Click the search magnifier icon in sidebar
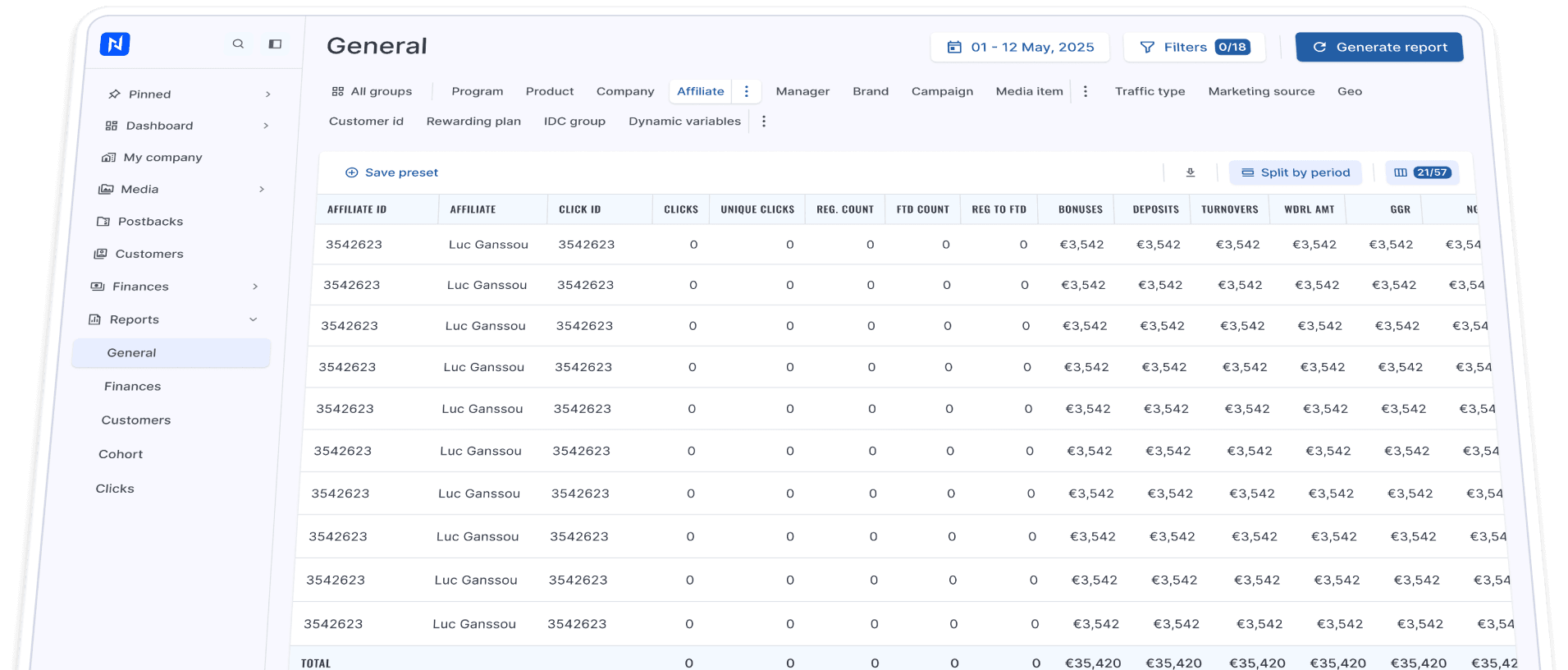1568x670 pixels. [238, 44]
